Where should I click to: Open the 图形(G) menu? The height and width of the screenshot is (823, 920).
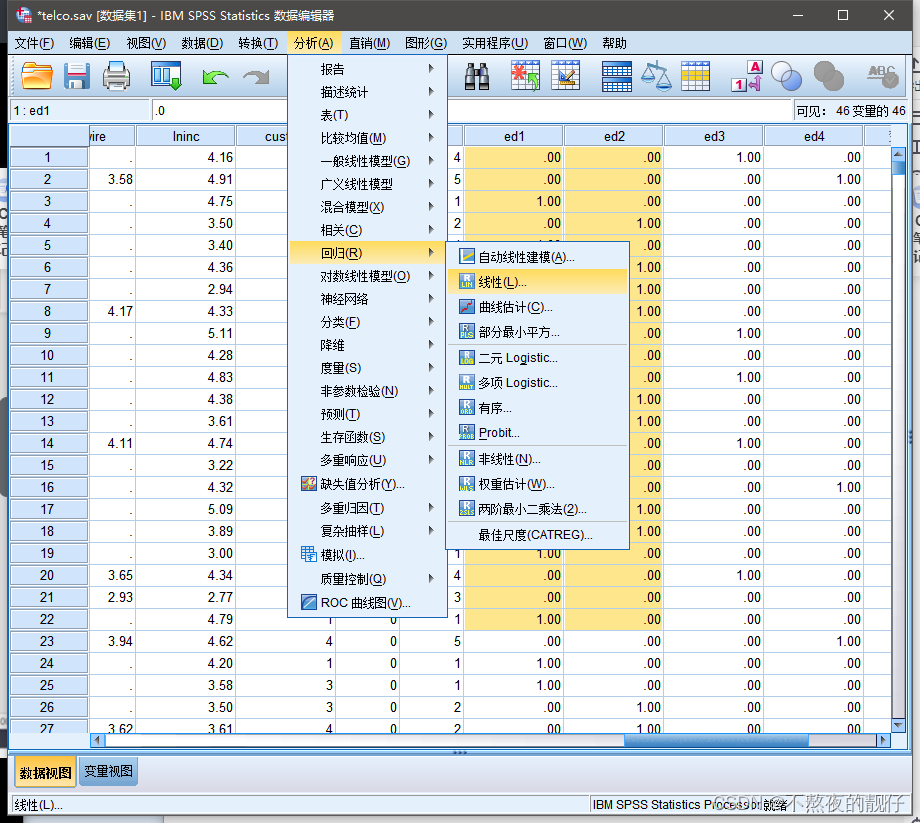(426, 43)
